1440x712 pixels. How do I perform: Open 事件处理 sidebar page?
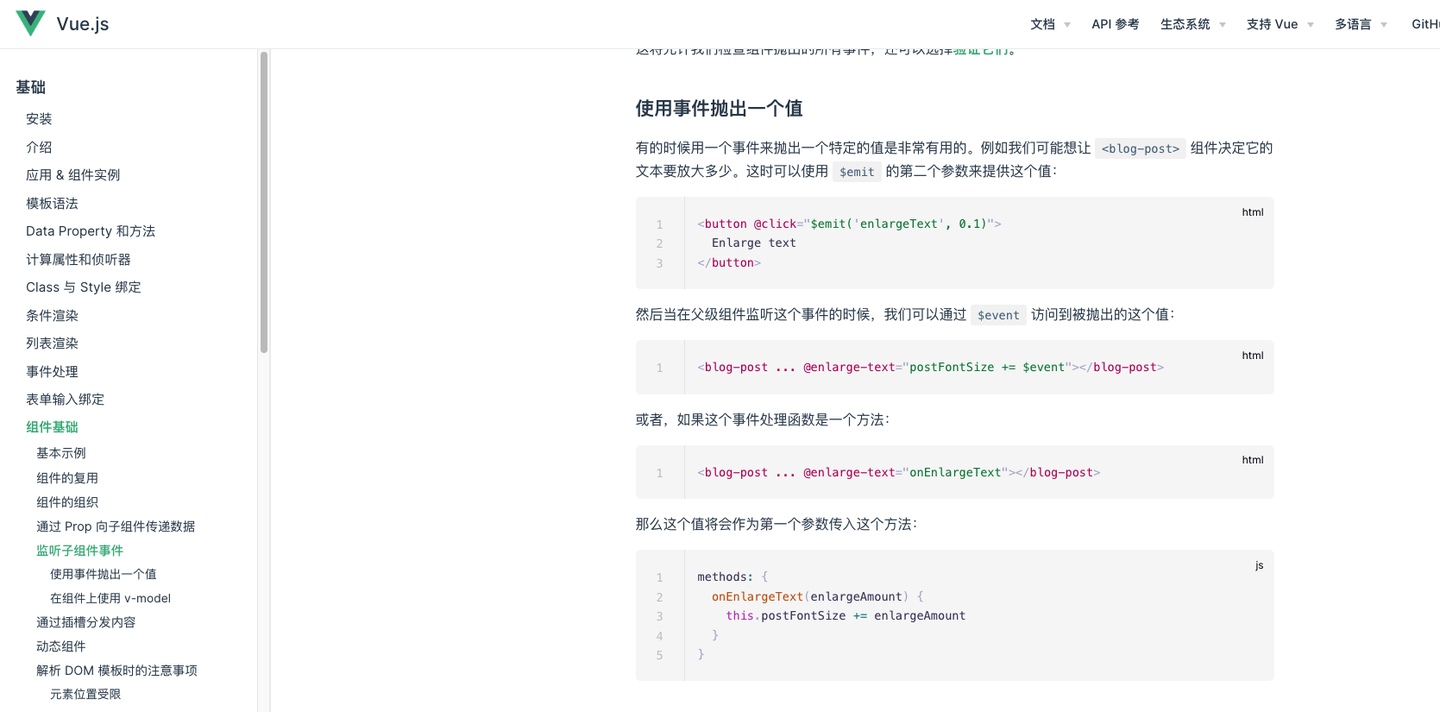(x=52, y=371)
